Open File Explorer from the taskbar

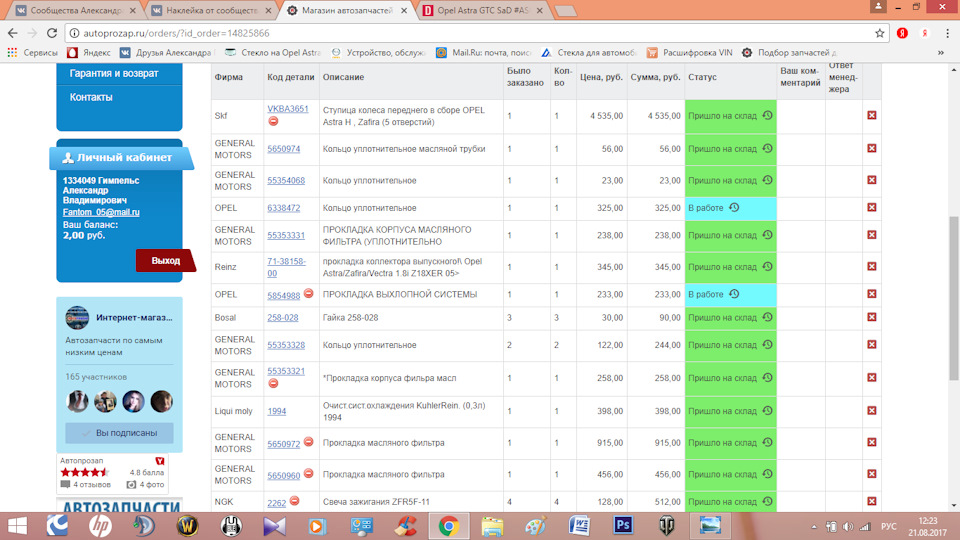(492, 525)
